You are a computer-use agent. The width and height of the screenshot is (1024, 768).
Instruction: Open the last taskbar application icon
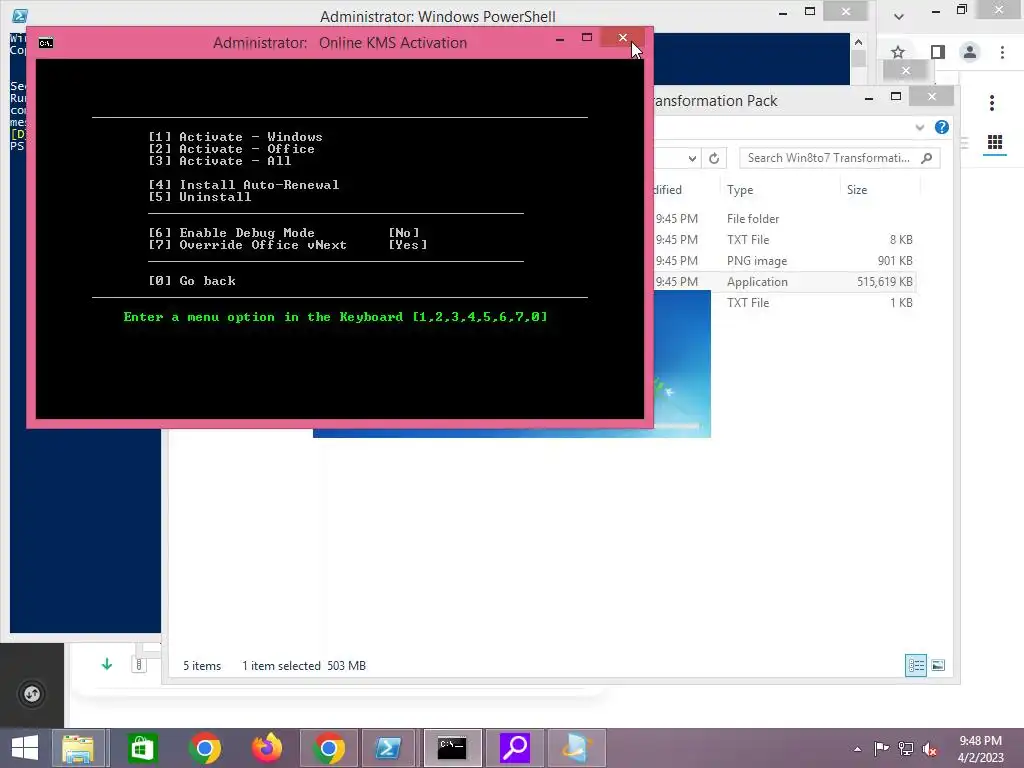click(x=577, y=748)
